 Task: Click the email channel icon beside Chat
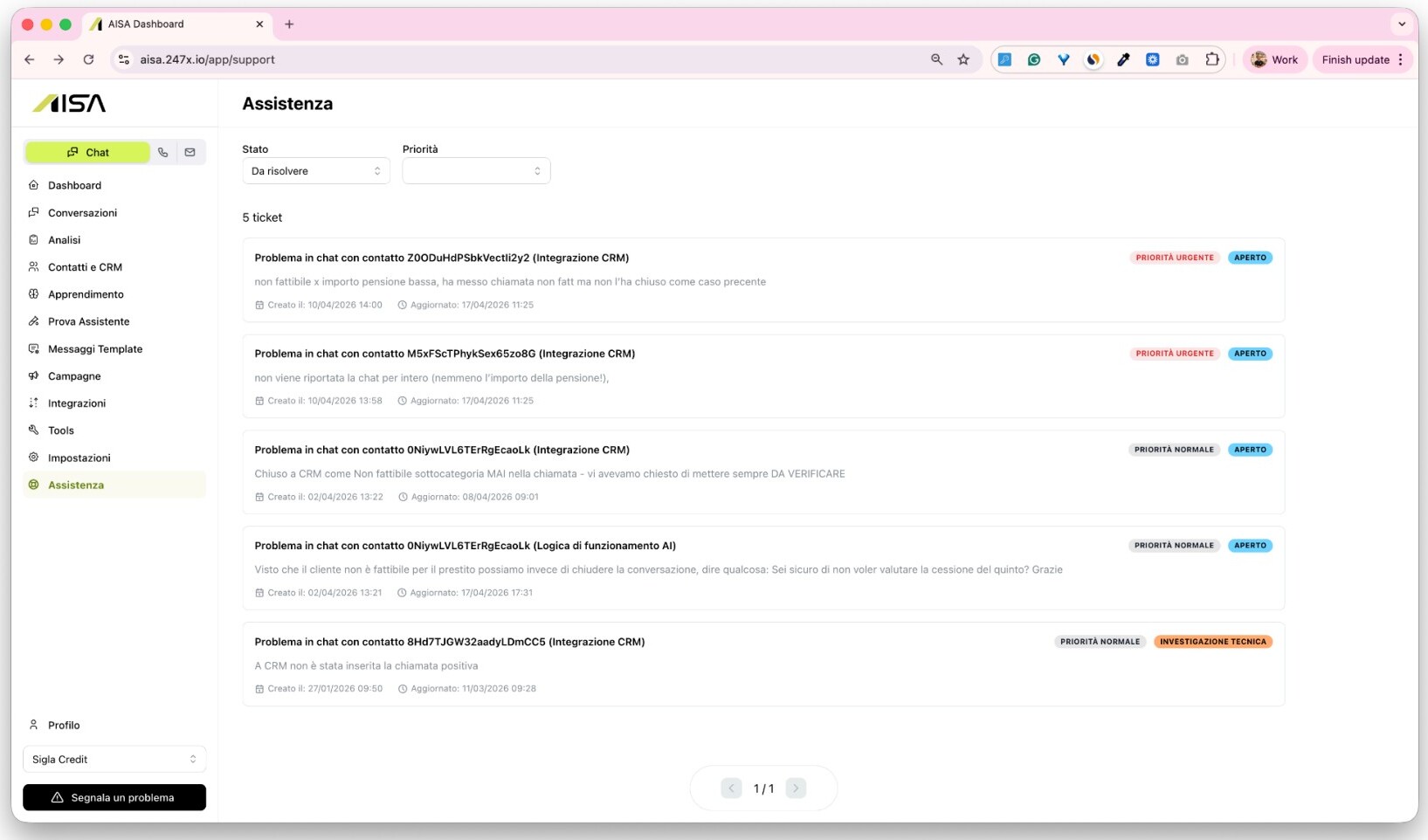[x=190, y=152]
